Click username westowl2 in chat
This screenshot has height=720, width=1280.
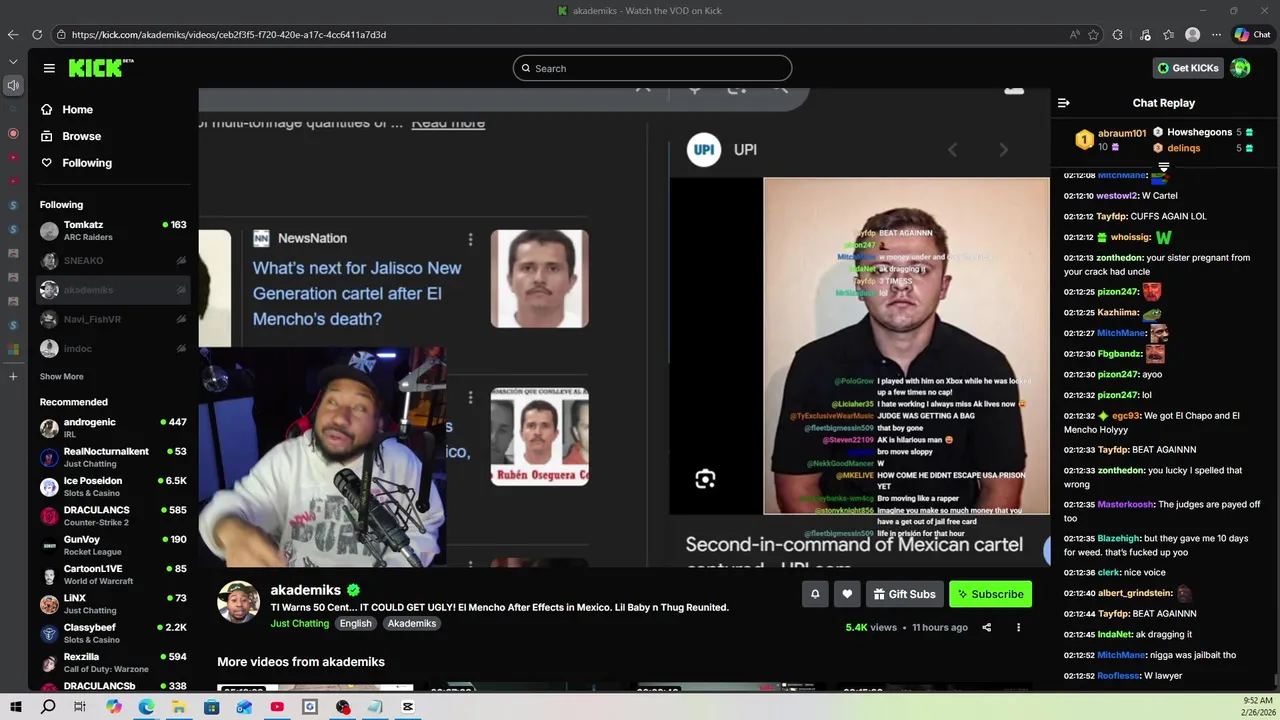coord(1115,196)
